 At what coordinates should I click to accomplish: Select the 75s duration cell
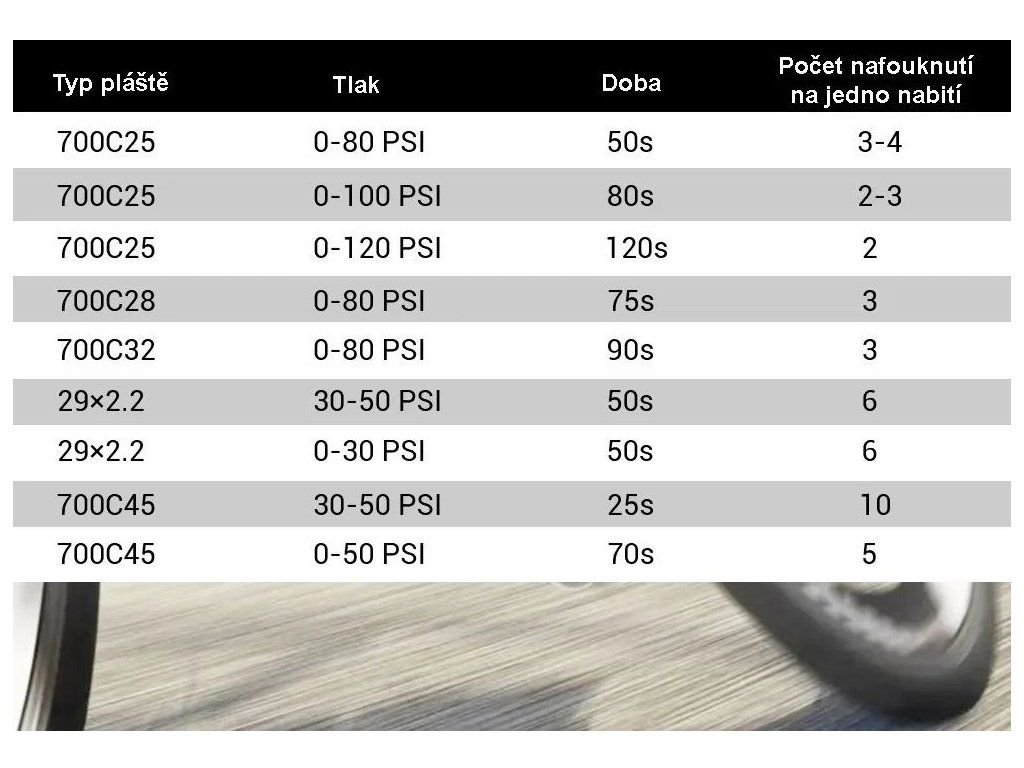[x=630, y=300]
